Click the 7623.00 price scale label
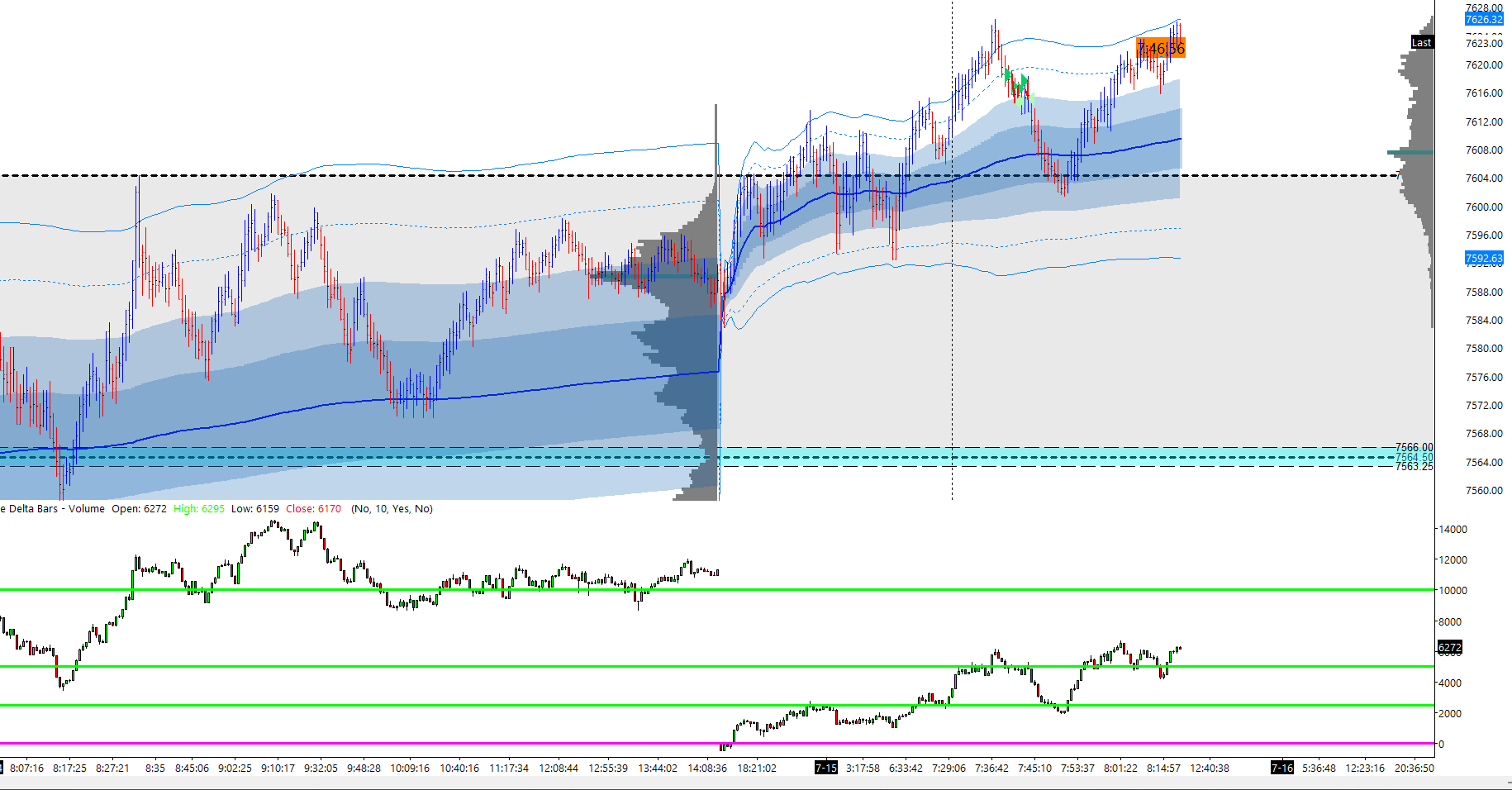Screen dimensions: 1512x790 coord(1484,43)
